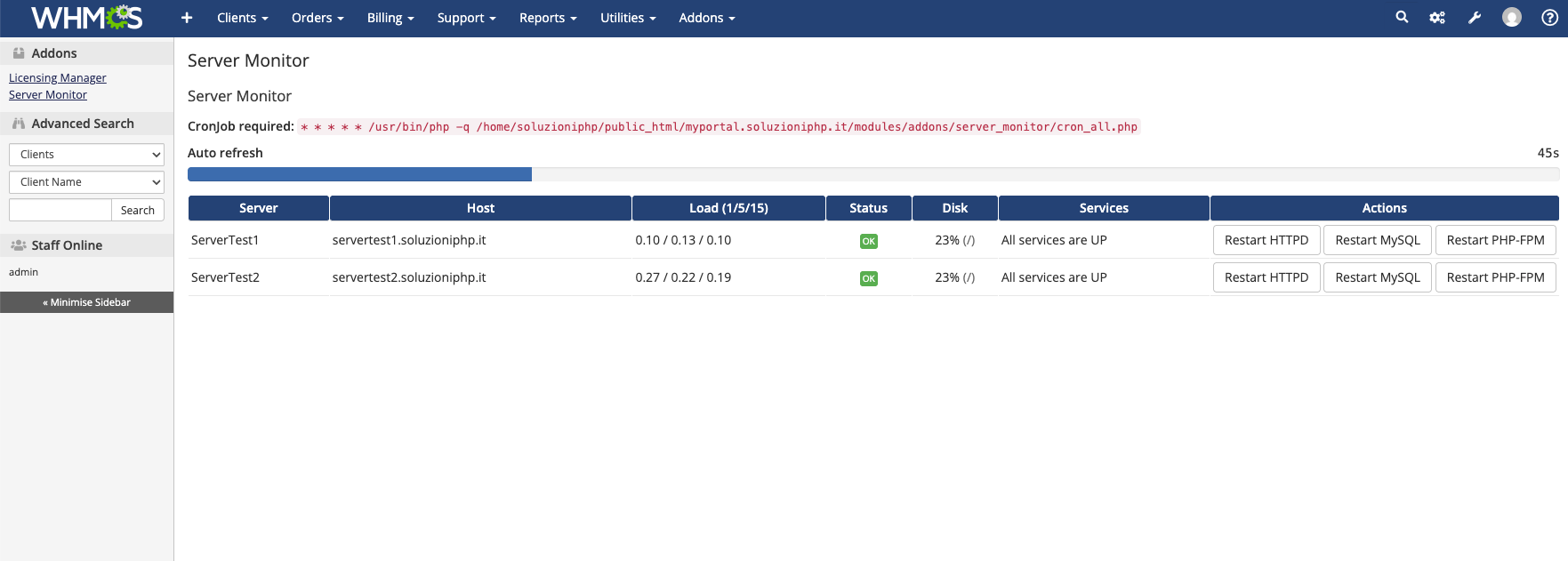The image size is (1568, 561).
Task: Open the user avatar account icon
Action: (1512, 18)
